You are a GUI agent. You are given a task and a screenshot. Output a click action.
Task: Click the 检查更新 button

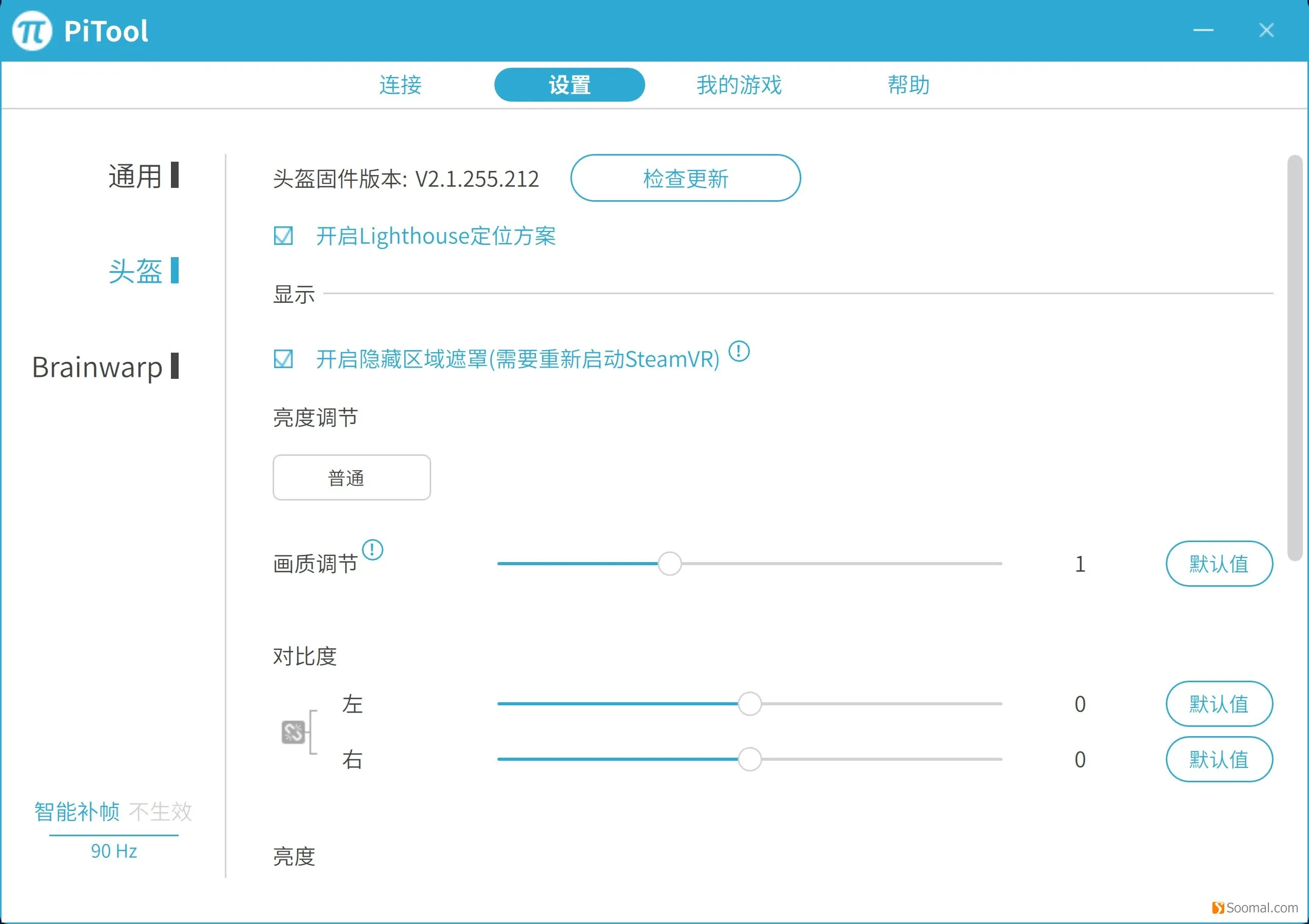[x=685, y=179]
